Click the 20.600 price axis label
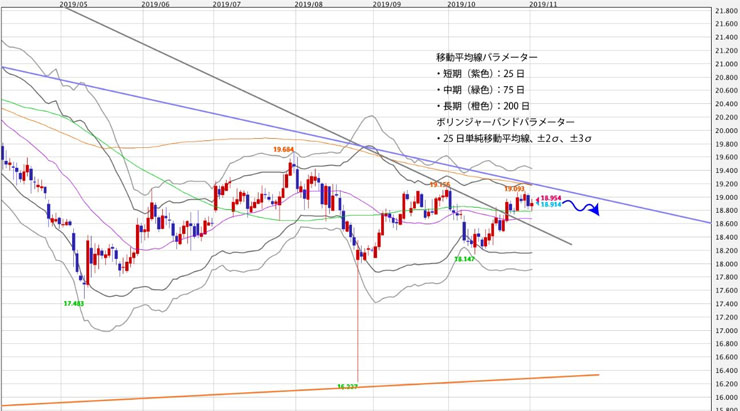The height and width of the screenshot is (411, 740). point(726,91)
